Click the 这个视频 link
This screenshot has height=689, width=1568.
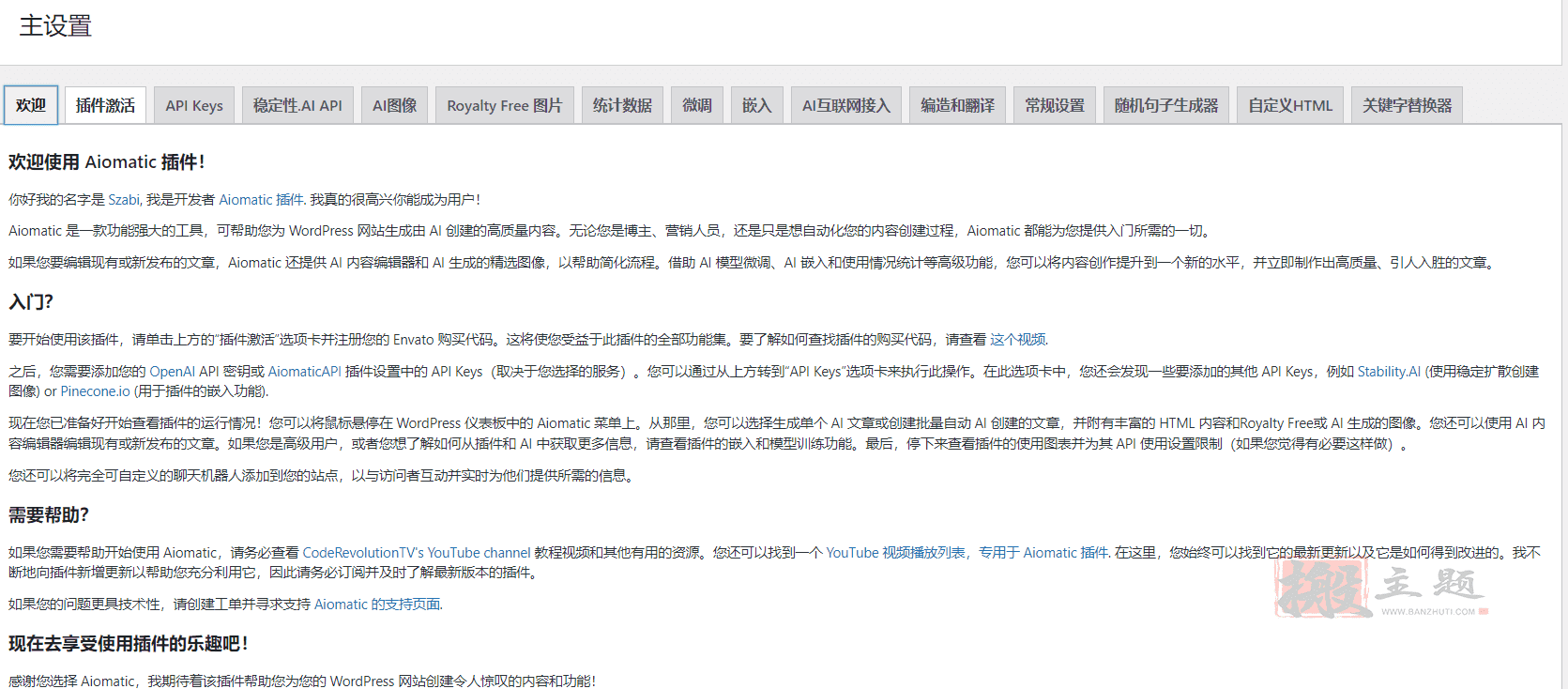click(1018, 340)
